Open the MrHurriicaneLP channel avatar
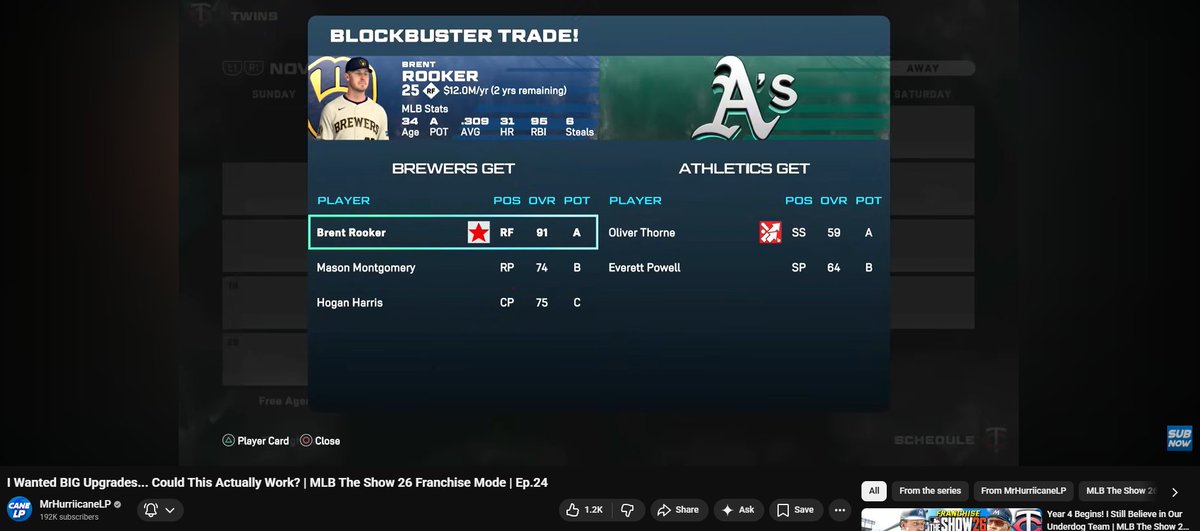This screenshot has width=1200, height=531. (x=20, y=510)
